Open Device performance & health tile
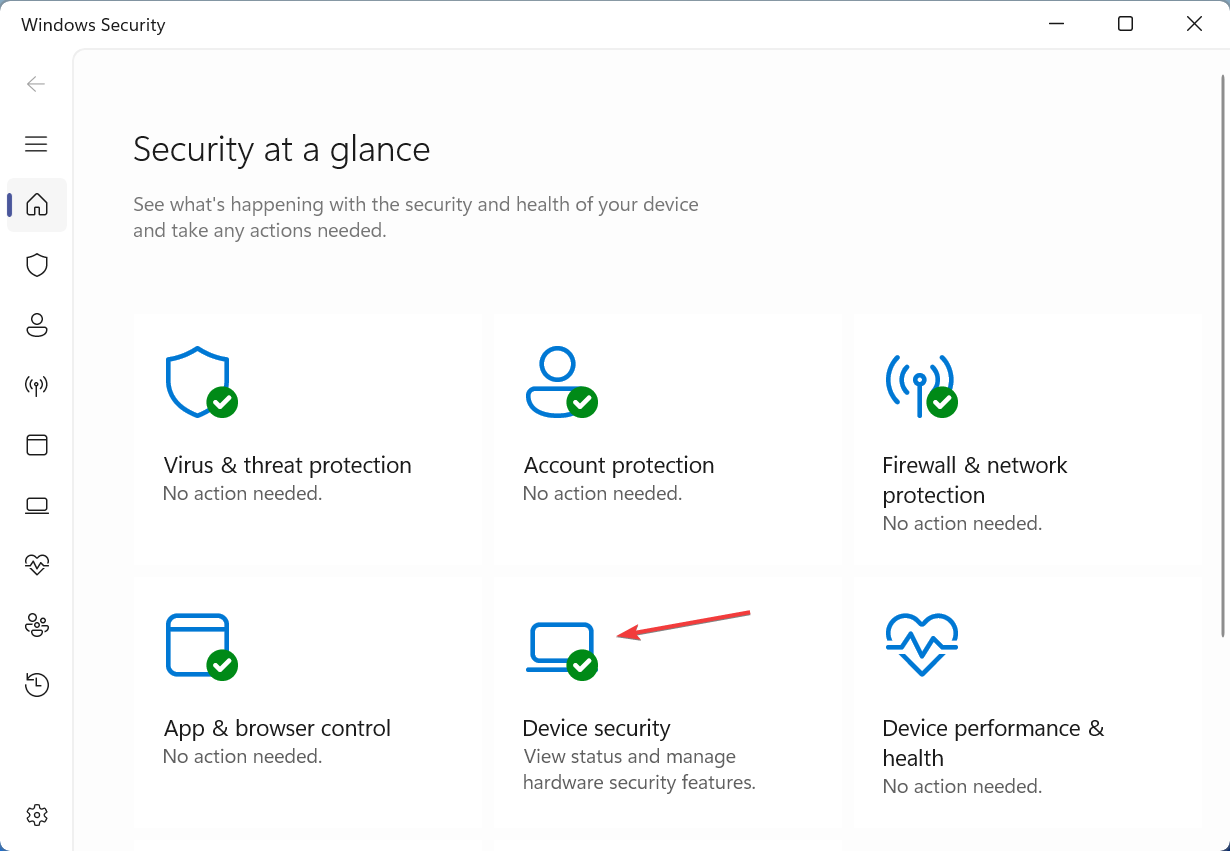 coord(1026,701)
